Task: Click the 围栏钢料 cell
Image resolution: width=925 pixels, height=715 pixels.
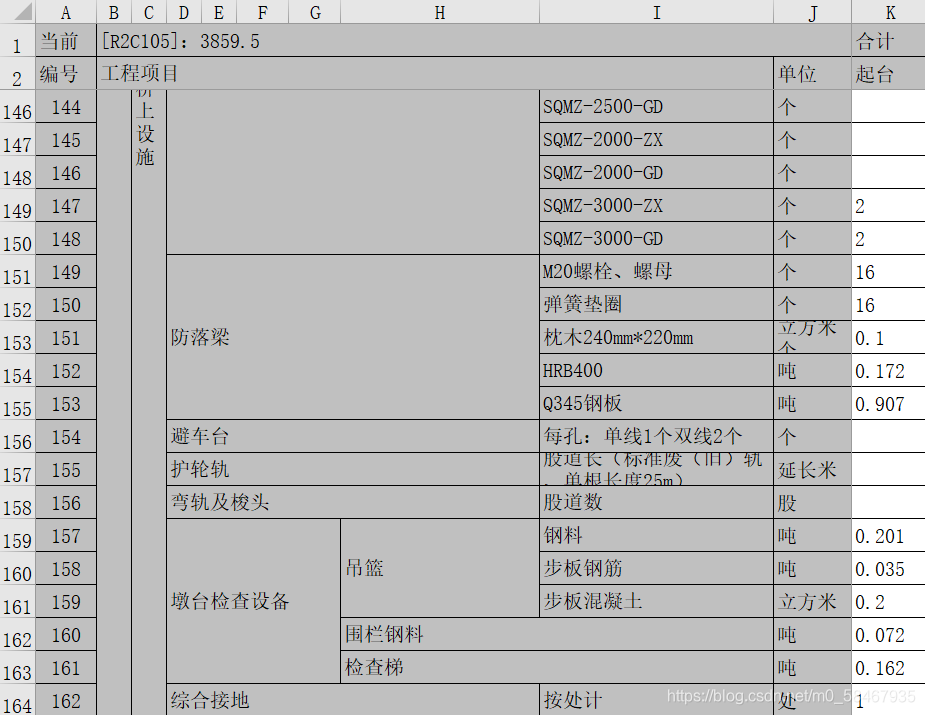Action: pos(557,635)
